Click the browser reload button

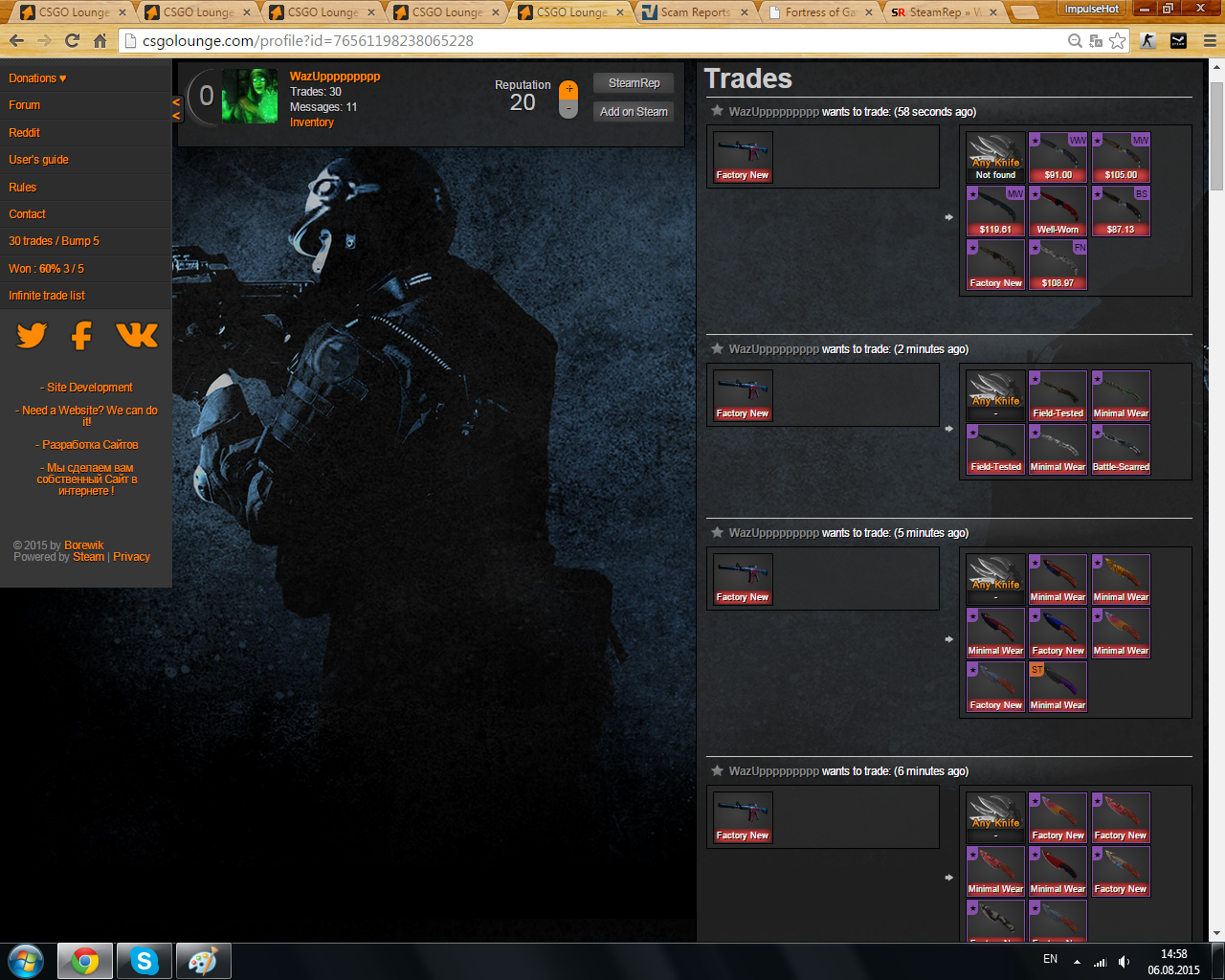coord(72,41)
